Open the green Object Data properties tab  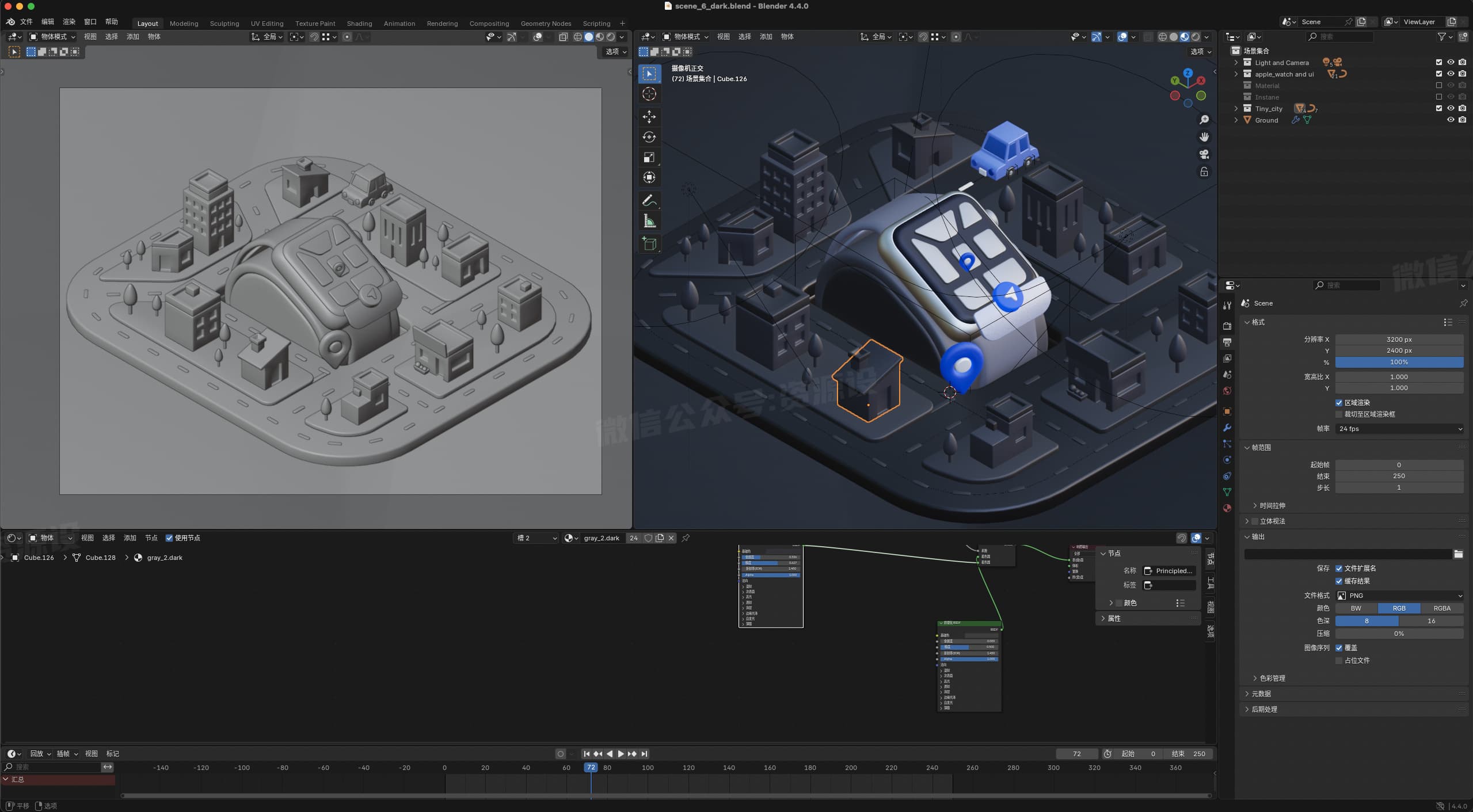1227,492
